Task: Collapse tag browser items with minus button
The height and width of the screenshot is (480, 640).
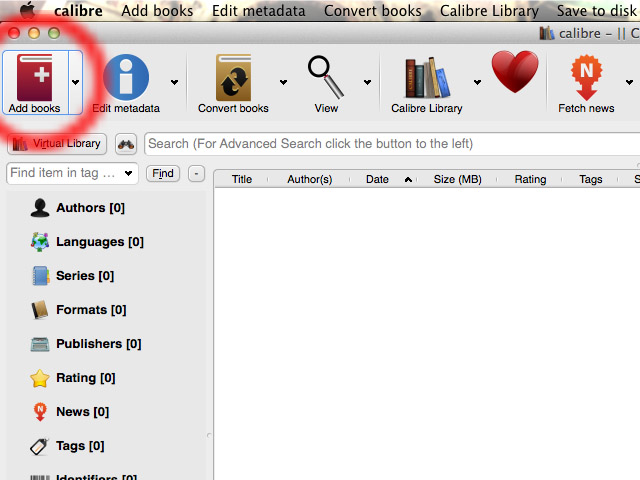Action: (x=196, y=173)
